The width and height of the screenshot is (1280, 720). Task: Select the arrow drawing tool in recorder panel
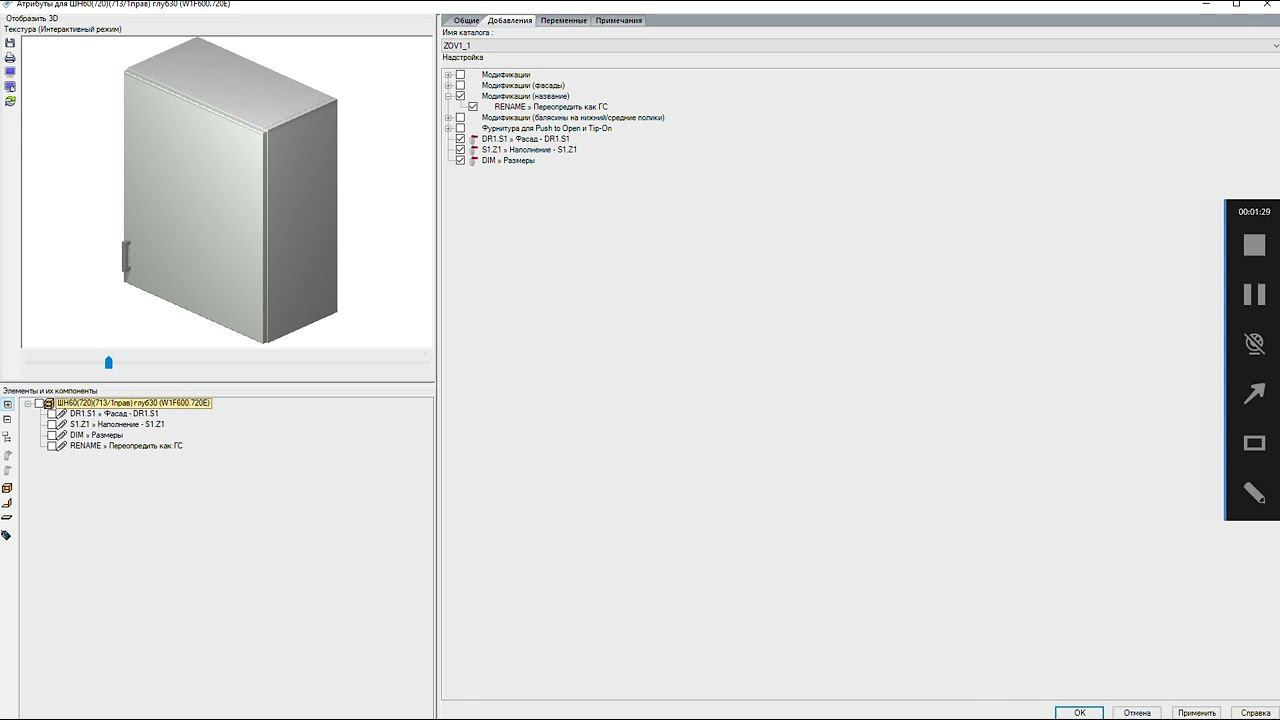pyautogui.click(x=1254, y=394)
